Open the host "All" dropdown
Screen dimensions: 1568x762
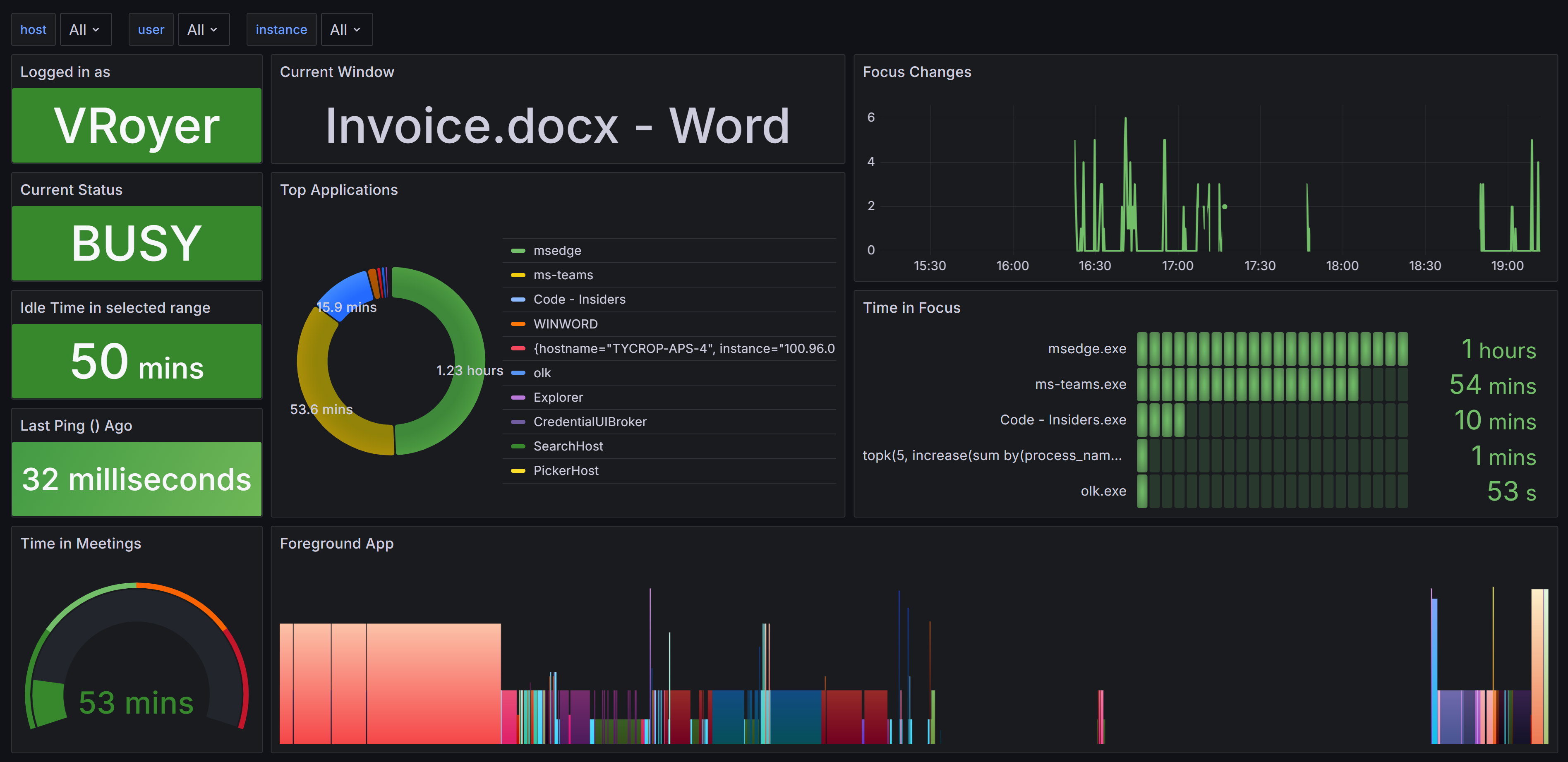pos(85,29)
